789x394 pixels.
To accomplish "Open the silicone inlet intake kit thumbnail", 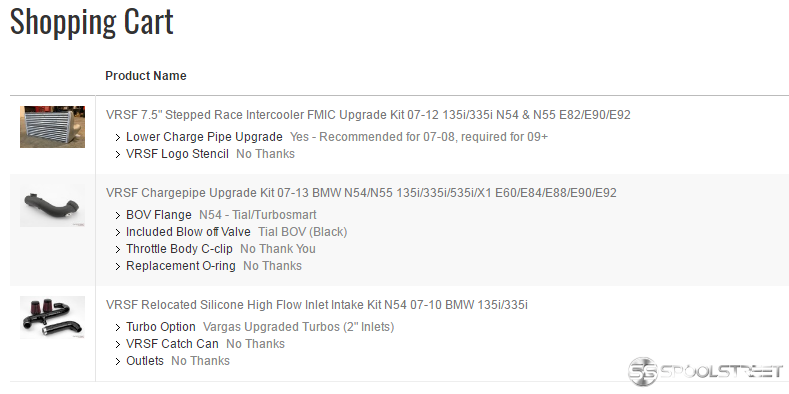I will (x=52, y=317).
